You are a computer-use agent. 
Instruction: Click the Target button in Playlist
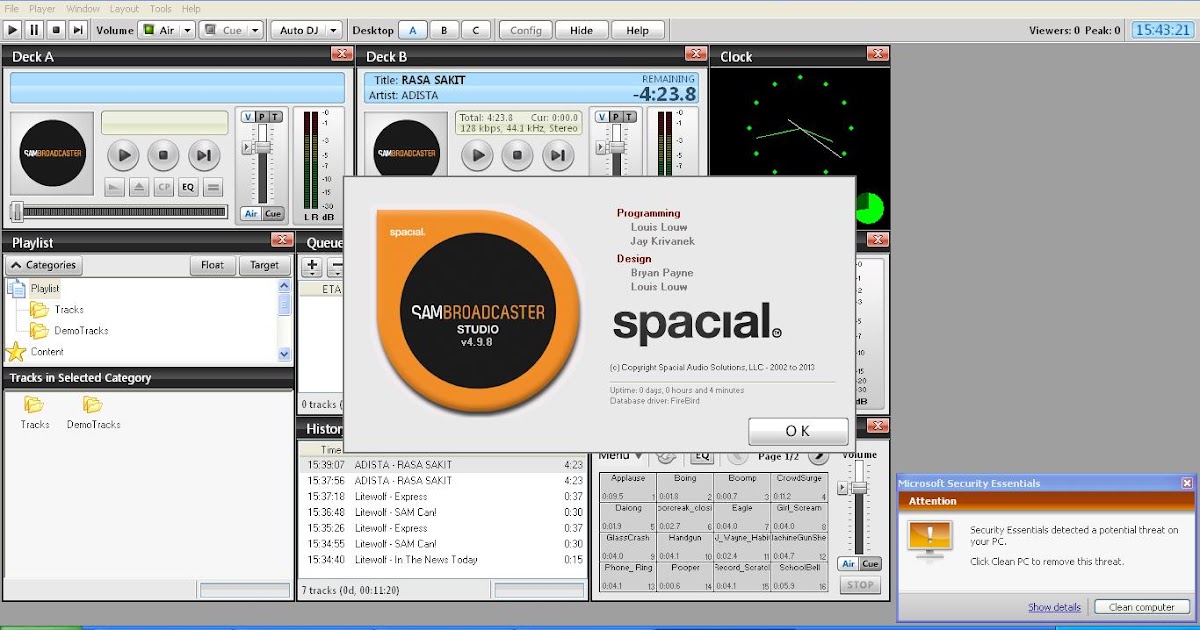pos(265,265)
